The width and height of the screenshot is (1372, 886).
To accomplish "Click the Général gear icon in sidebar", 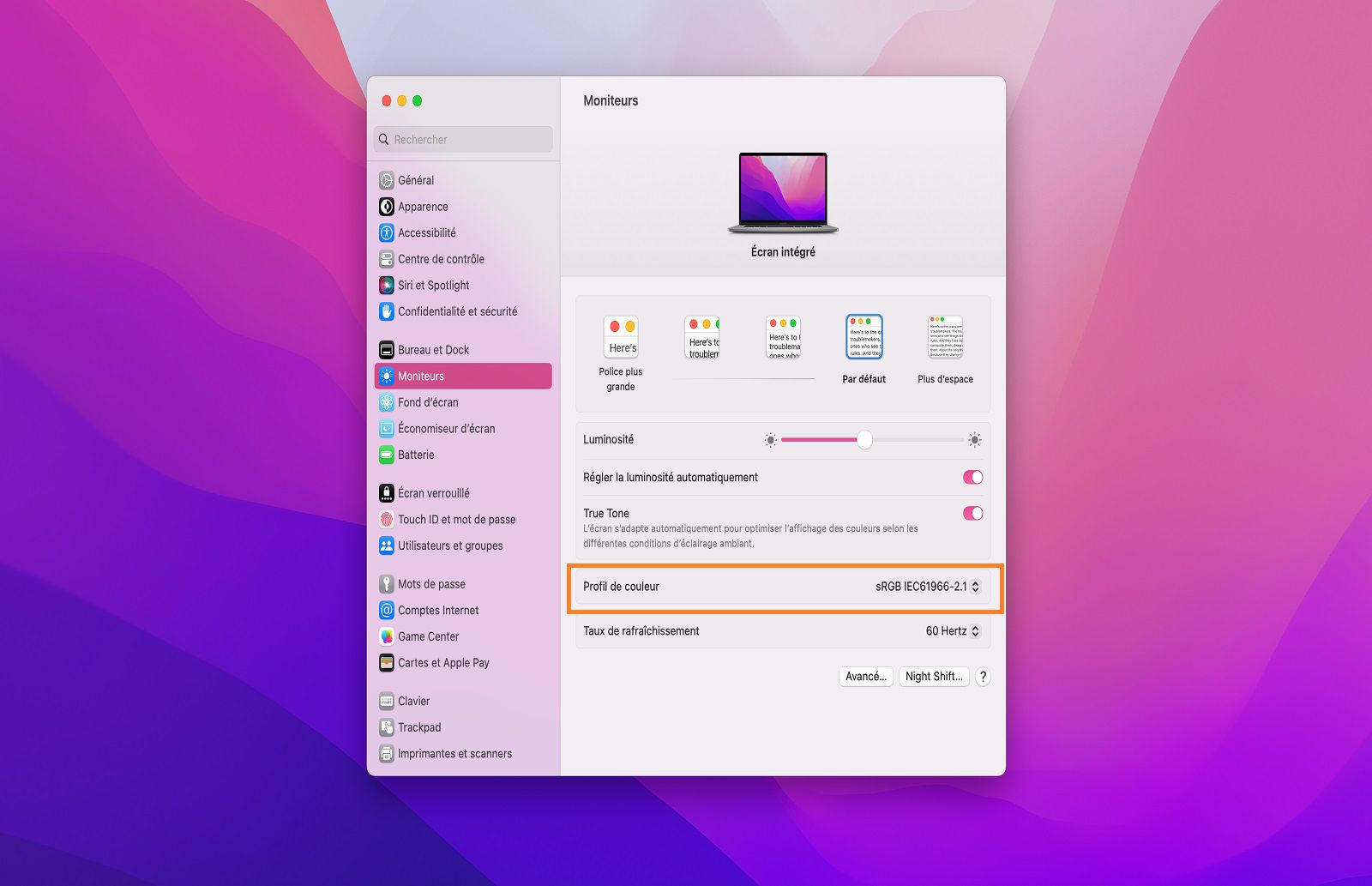I will coord(387,180).
